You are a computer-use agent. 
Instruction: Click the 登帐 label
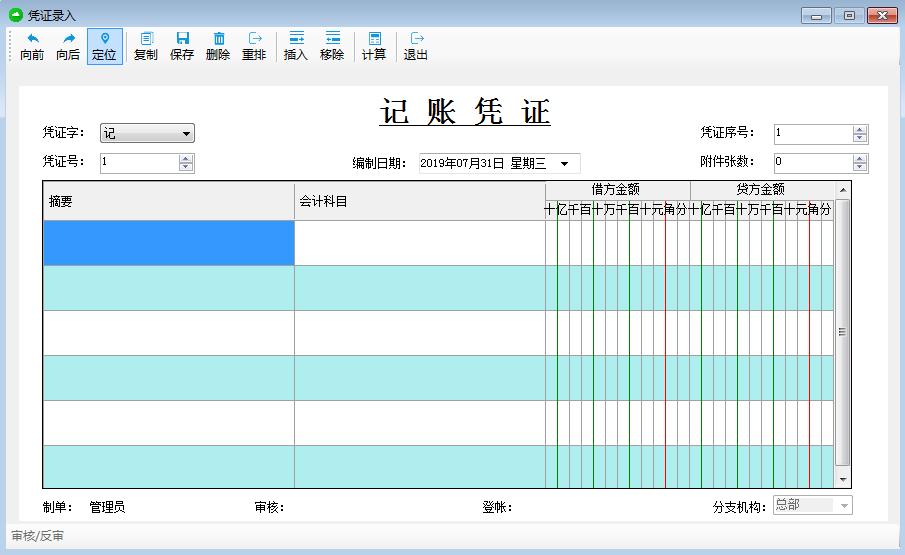[x=497, y=507]
